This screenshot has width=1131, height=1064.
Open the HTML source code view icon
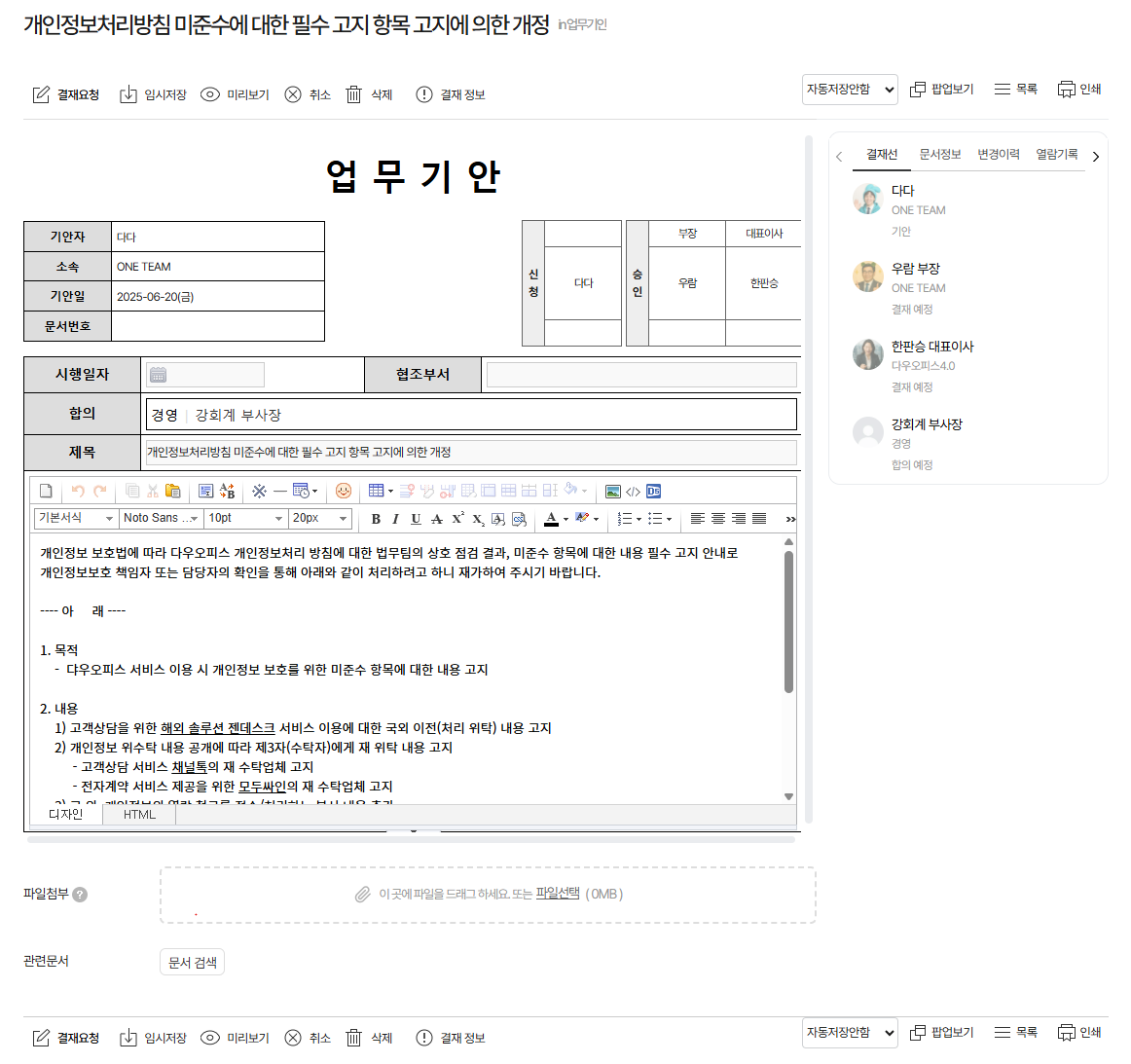[633, 492]
